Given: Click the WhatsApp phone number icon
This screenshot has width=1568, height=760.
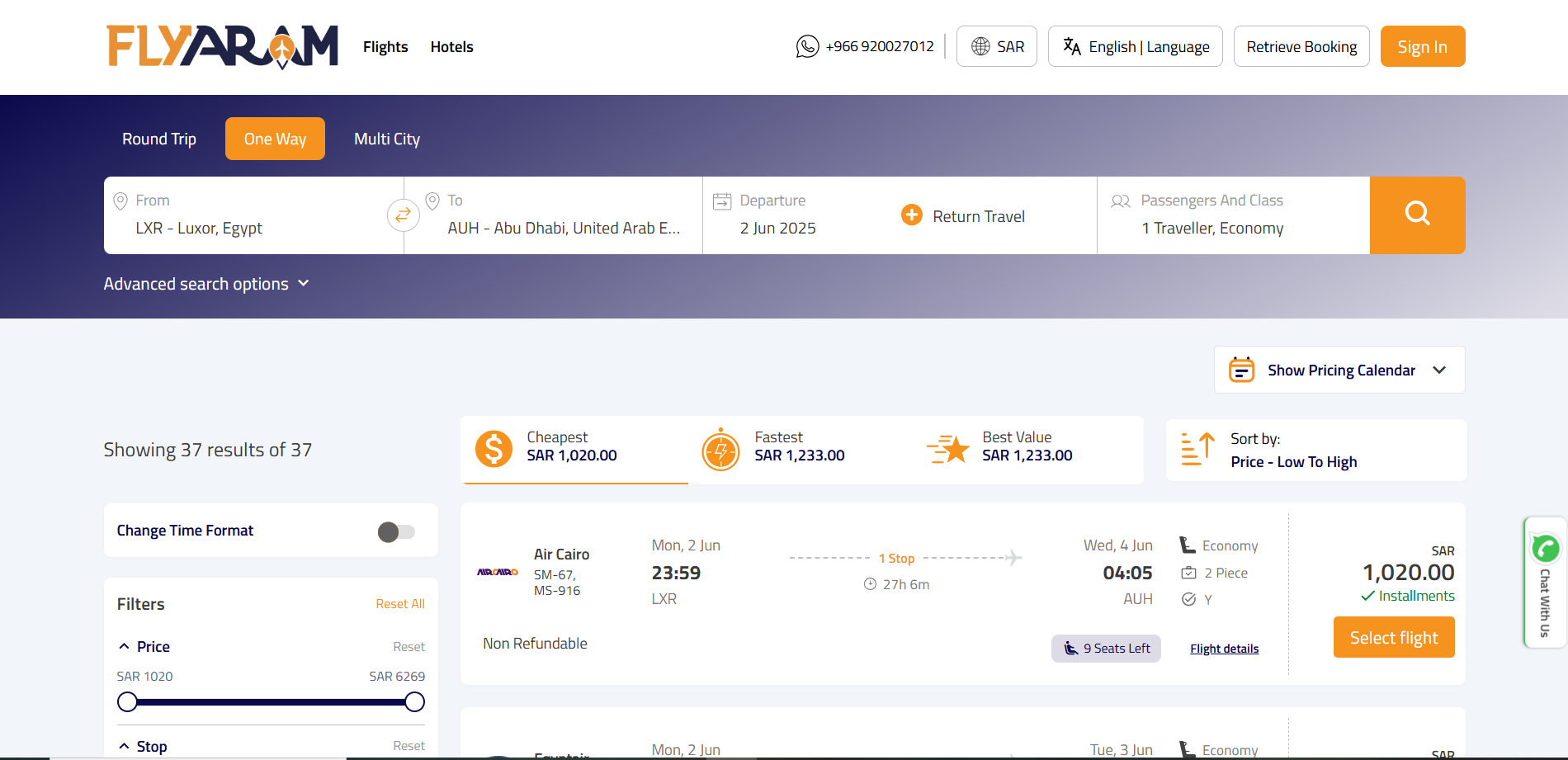Looking at the screenshot, I should (x=807, y=46).
